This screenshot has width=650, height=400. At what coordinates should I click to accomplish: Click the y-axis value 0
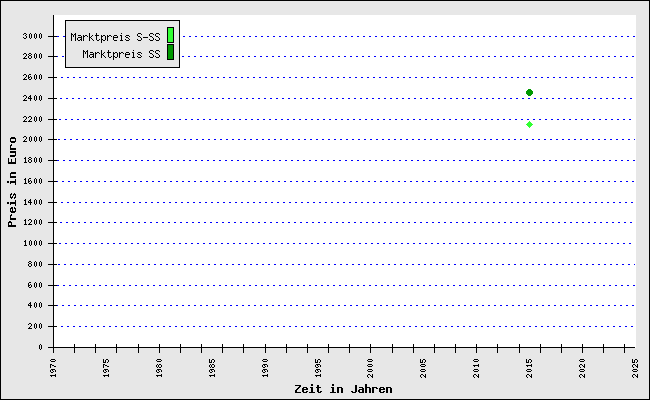point(40,347)
